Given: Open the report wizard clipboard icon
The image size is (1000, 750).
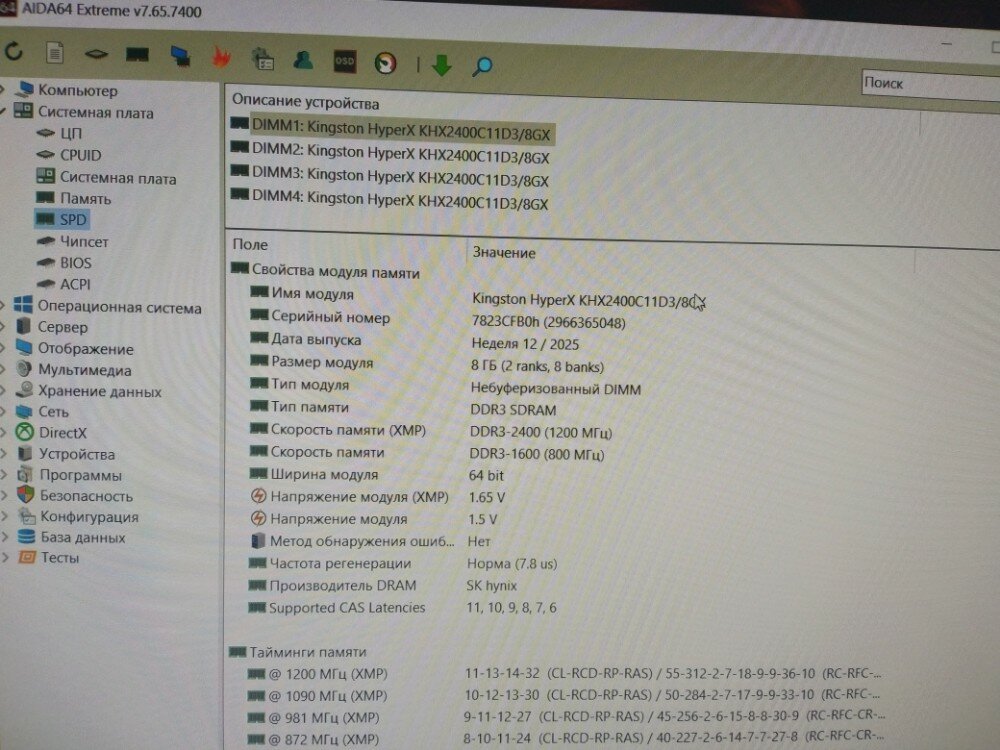Looking at the screenshot, I should click(x=263, y=60).
